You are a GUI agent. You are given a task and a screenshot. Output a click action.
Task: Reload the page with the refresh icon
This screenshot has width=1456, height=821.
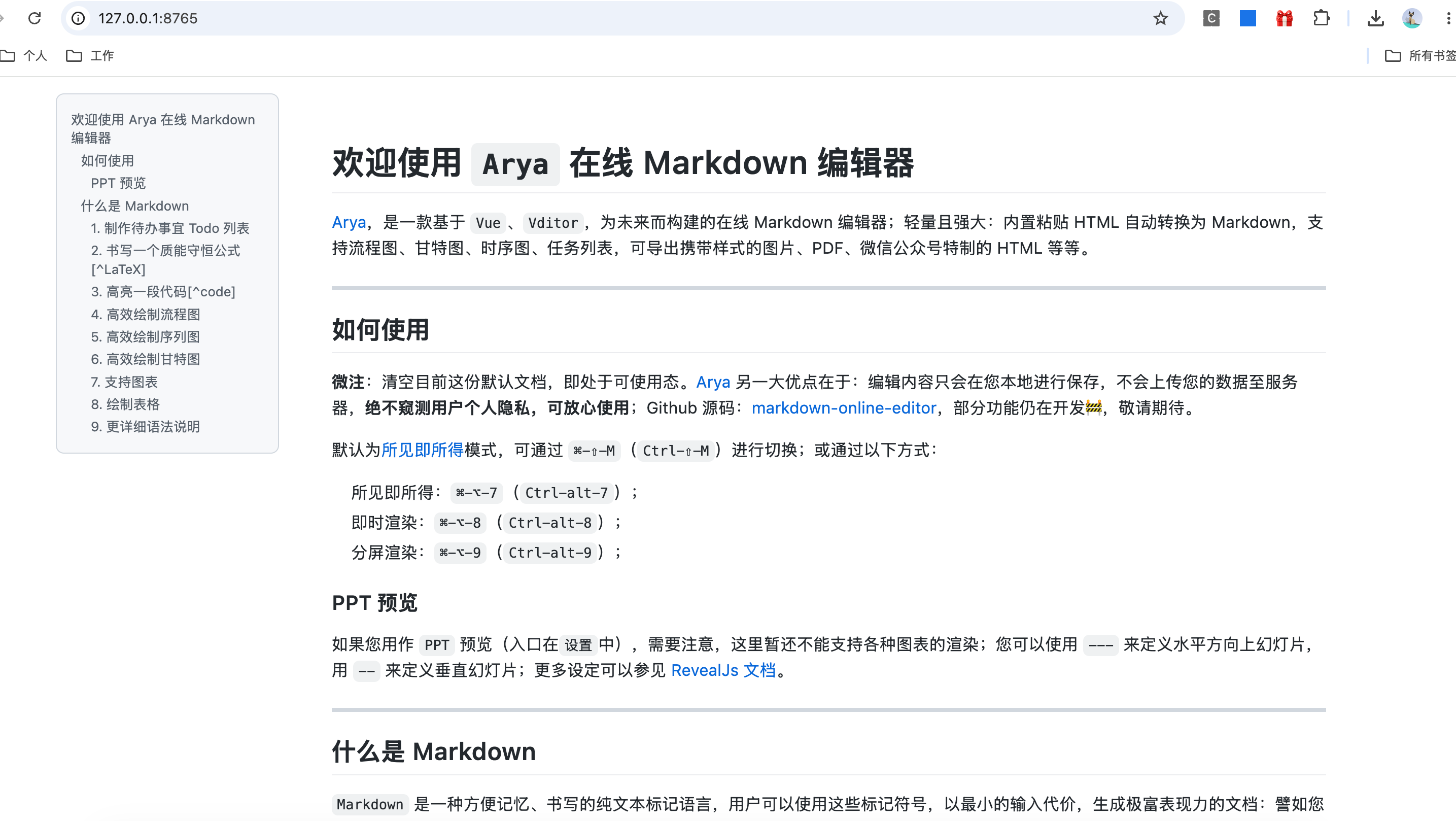coord(34,18)
